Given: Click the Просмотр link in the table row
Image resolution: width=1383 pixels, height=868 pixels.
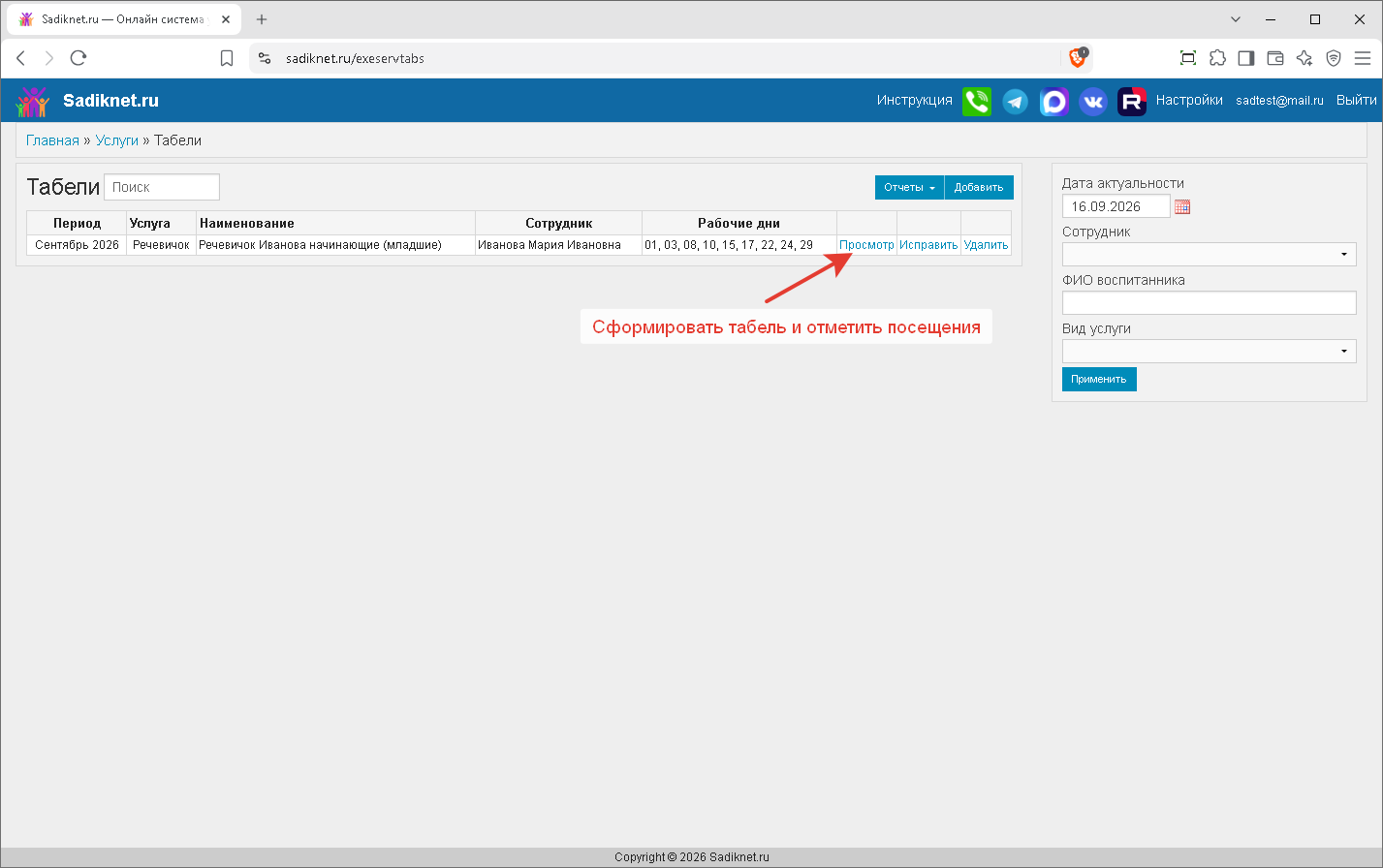Looking at the screenshot, I should tap(866, 245).
